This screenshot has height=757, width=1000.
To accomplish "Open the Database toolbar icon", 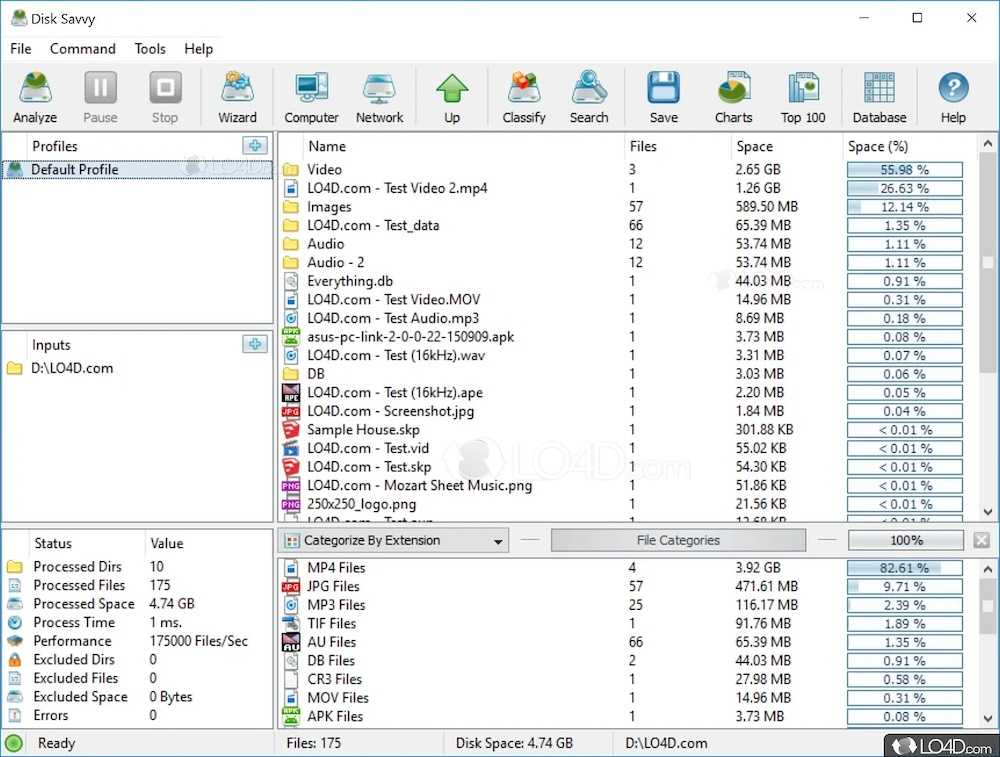I will point(879,98).
